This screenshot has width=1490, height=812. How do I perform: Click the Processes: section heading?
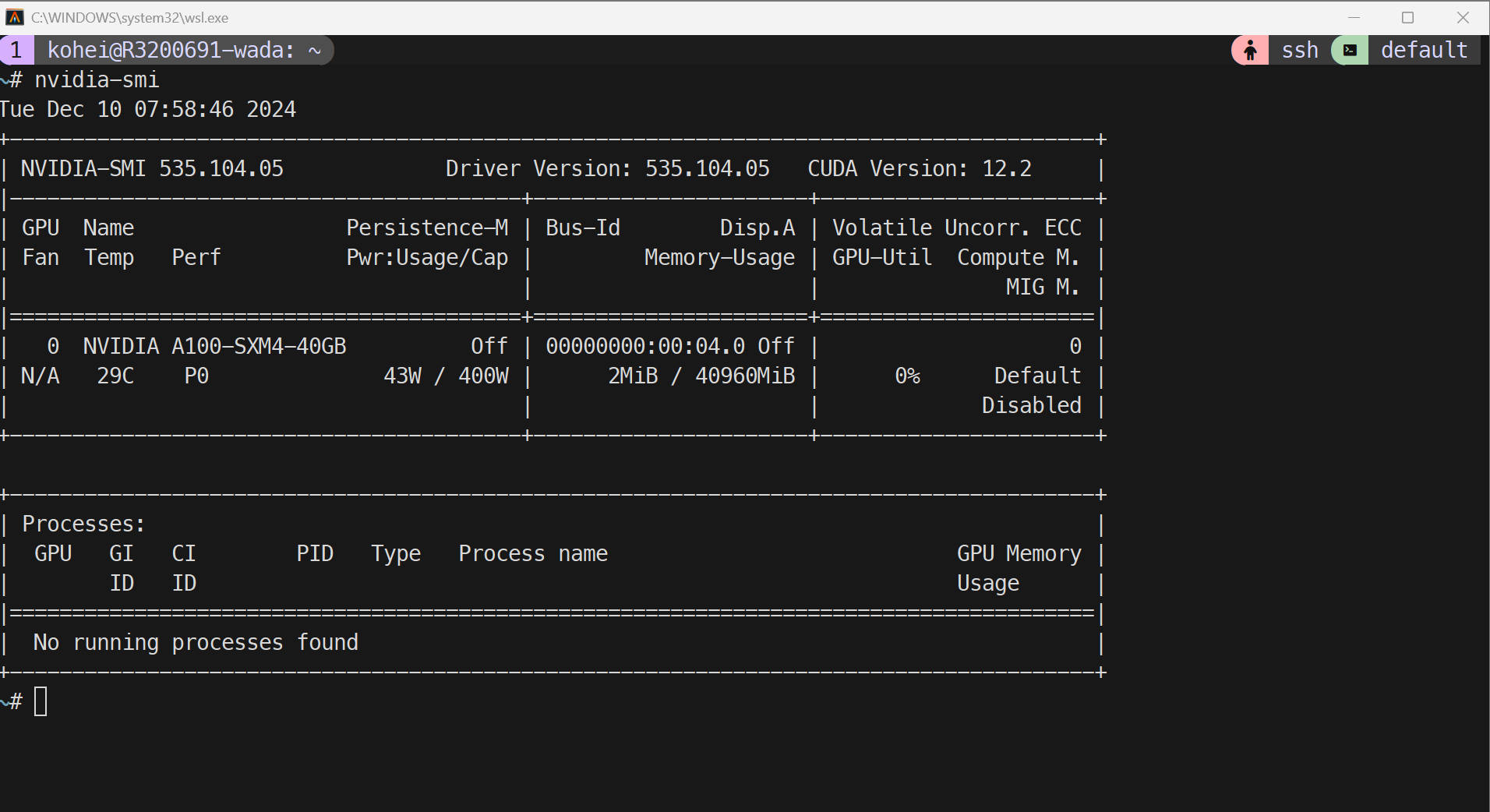[83, 524]
